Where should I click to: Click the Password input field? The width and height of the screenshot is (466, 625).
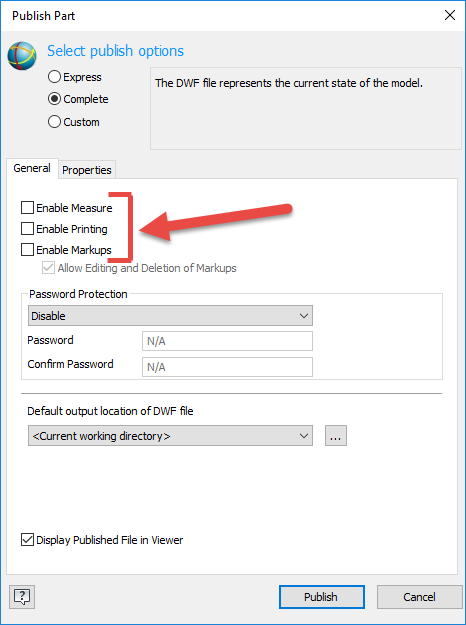tap(227, 341)
